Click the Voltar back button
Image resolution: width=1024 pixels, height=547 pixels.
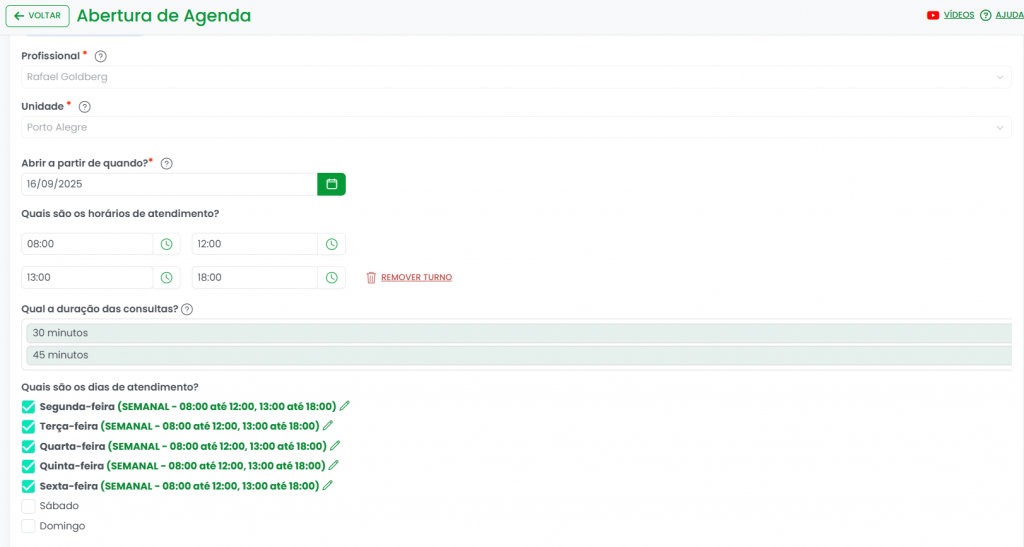click(x=38, y=16)
